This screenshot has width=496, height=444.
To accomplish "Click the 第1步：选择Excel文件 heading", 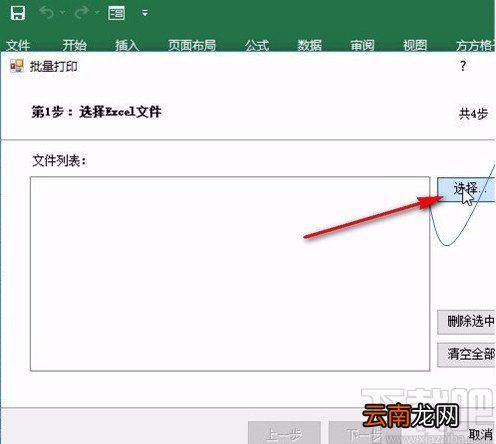I will (x=96, y=112).
